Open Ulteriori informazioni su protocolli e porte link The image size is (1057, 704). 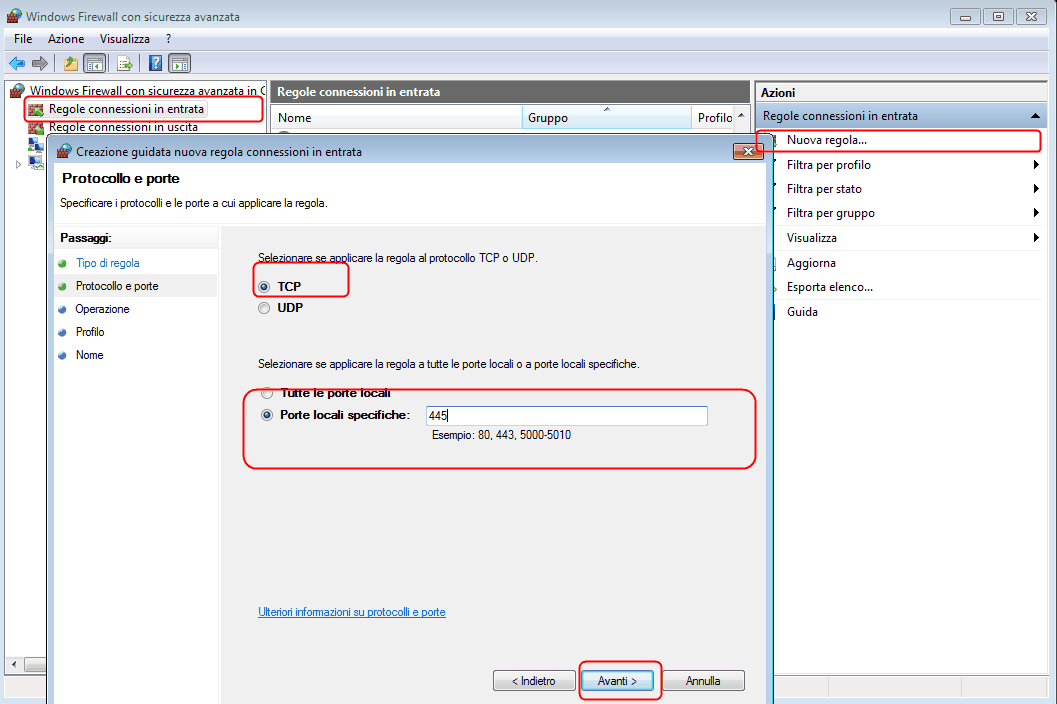pyautogui.click(x=352, y=612)
